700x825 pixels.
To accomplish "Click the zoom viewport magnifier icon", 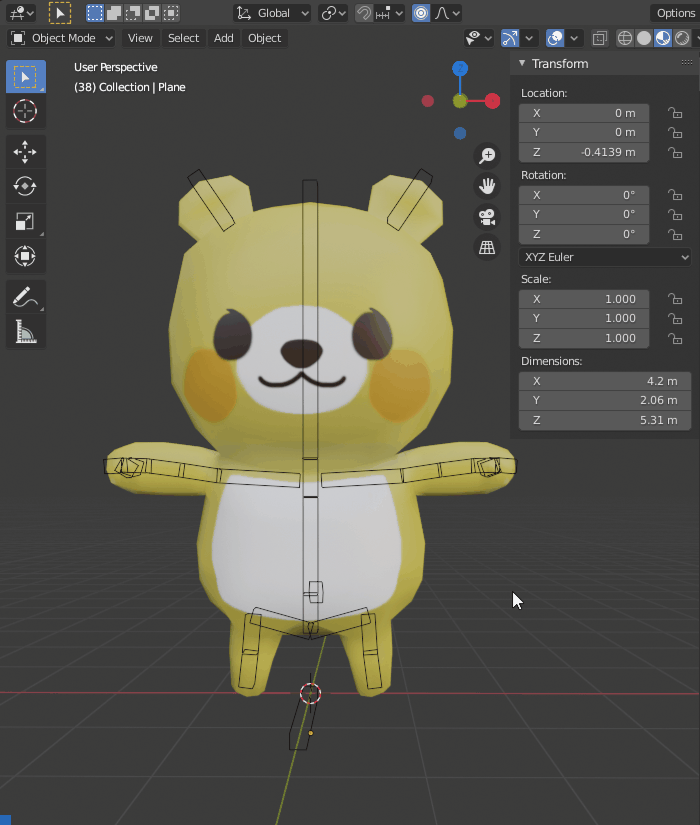I will point(487,155).
